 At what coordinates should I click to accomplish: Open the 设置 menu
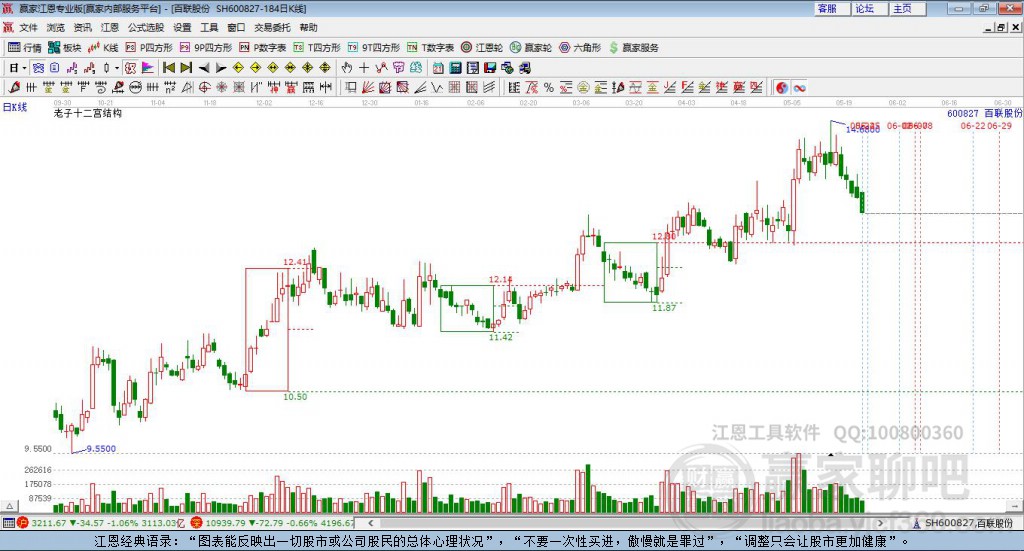pyautogui.click(x=182, y=27)
